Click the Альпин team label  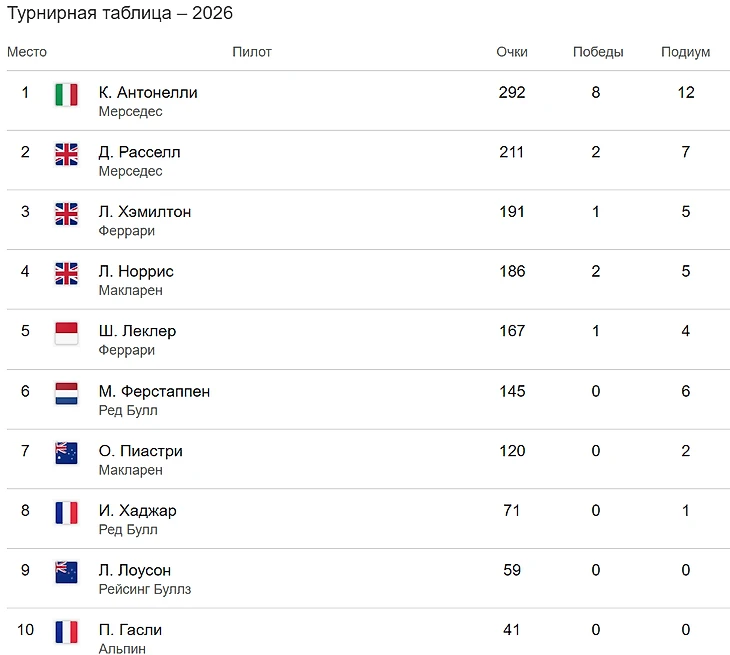point(122,648)
